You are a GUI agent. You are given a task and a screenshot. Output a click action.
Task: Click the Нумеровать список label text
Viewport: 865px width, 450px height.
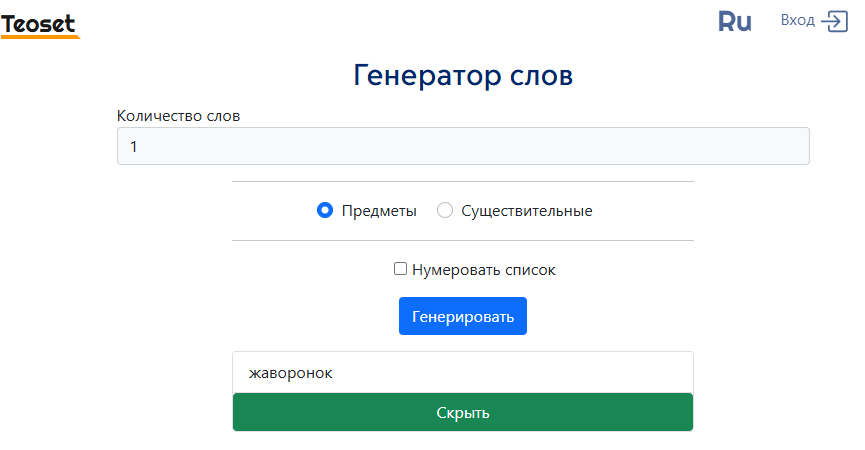484,270
